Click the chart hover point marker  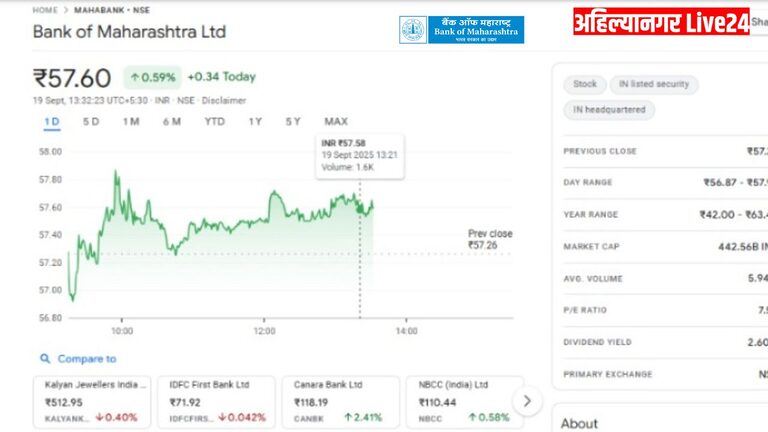[x=360, y=204]
